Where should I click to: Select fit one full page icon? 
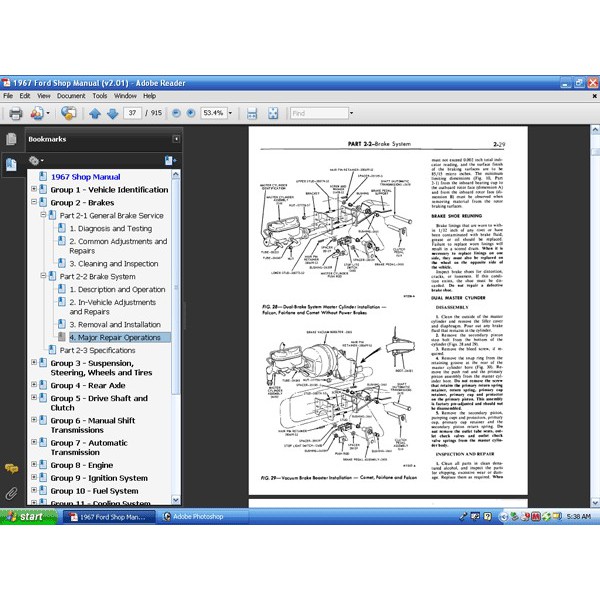273,113
